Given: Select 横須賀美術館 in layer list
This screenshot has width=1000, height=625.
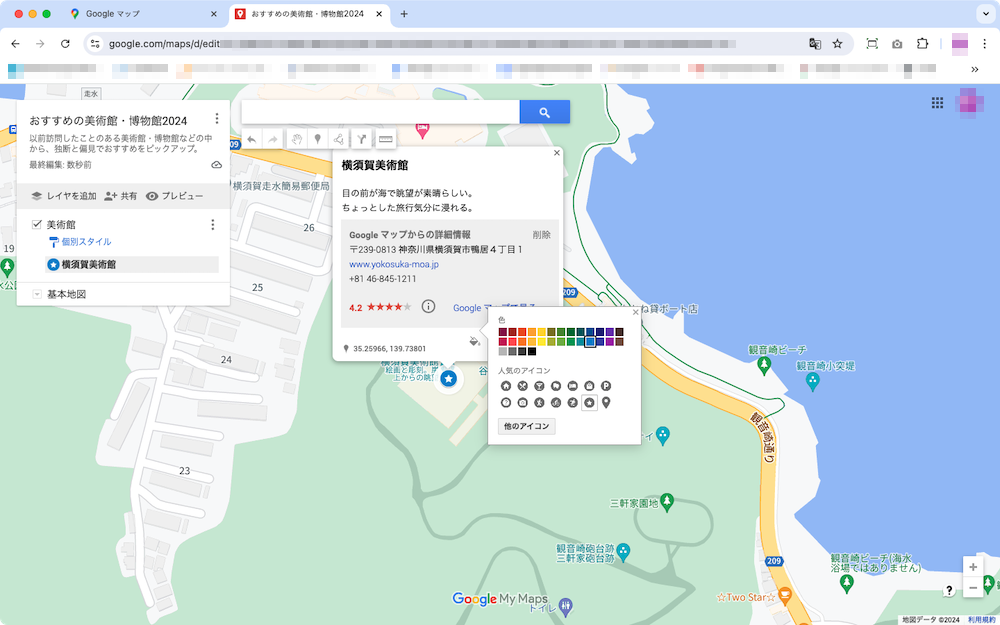Looking at the screenshot, I should pyautogui.click(x=132, y=264).
